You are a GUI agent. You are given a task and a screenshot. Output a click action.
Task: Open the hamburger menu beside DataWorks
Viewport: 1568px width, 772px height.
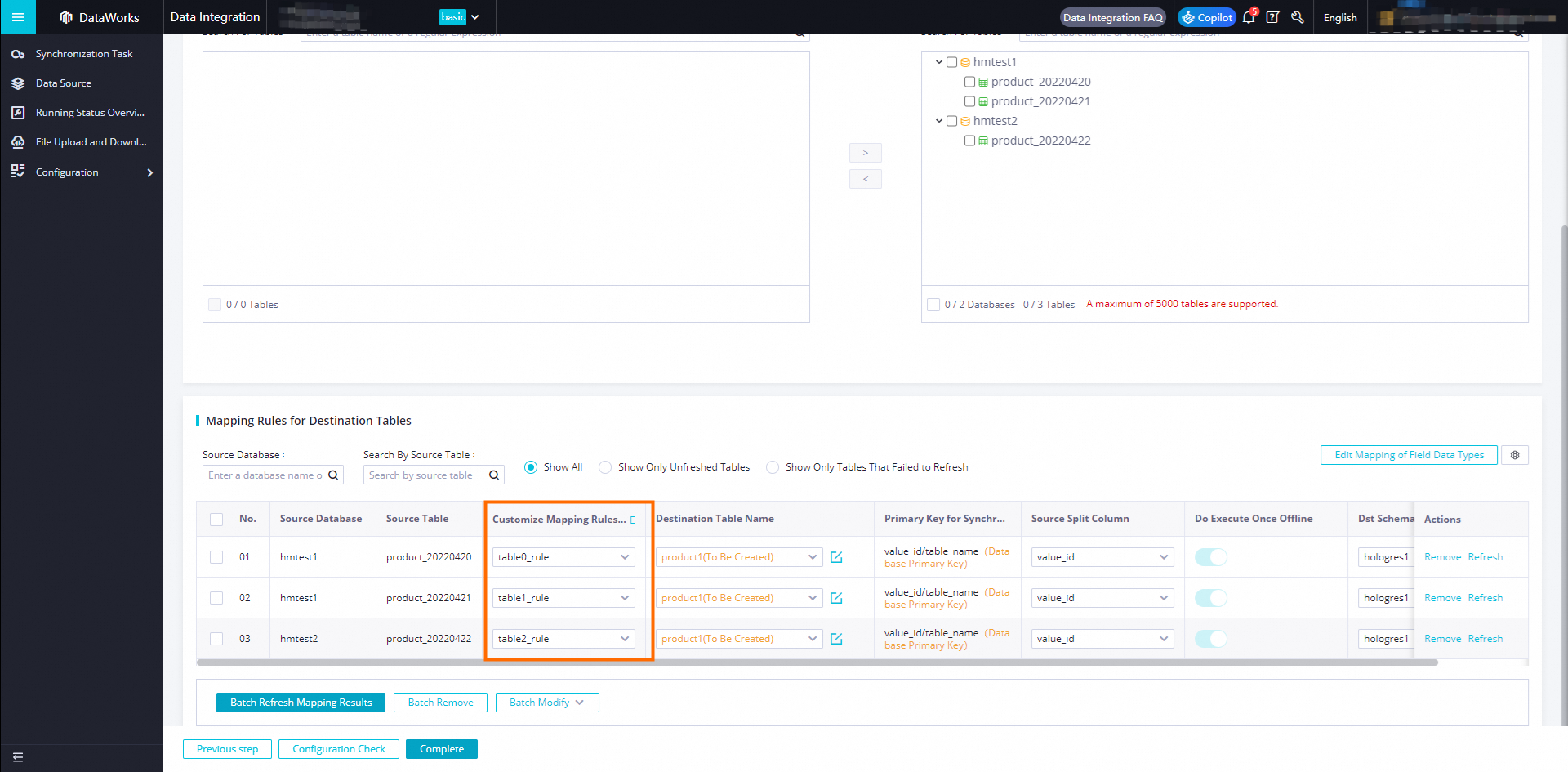18,17
